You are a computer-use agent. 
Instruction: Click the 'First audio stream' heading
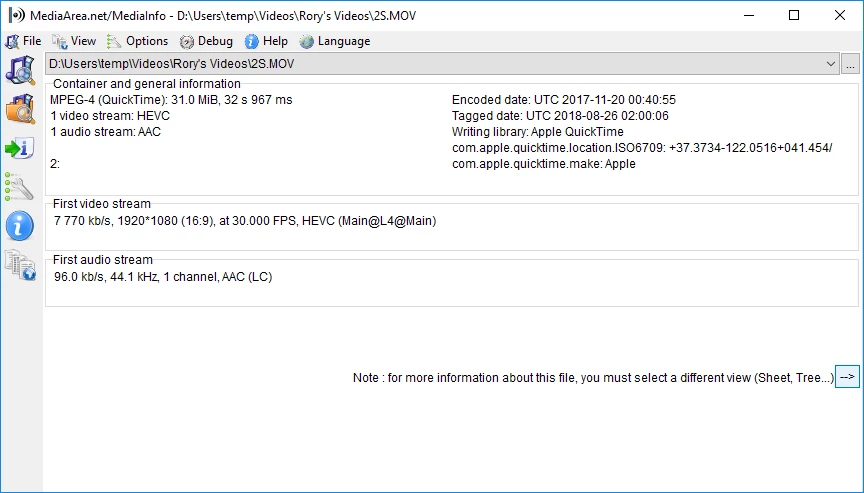[x=102, y=260]
